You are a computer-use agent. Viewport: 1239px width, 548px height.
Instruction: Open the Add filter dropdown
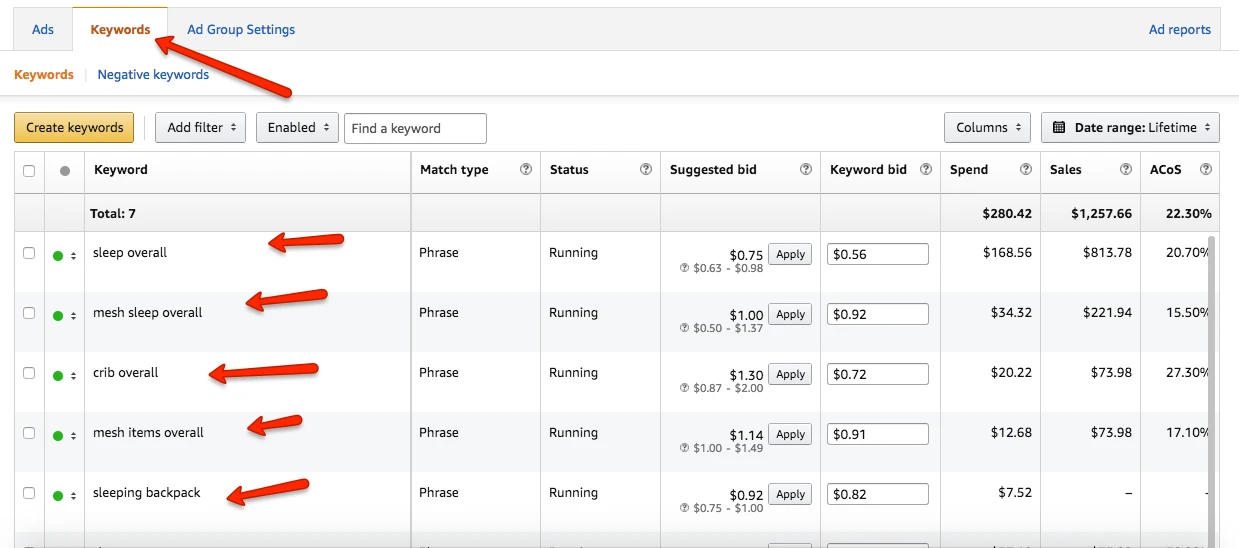coord(200,128)
